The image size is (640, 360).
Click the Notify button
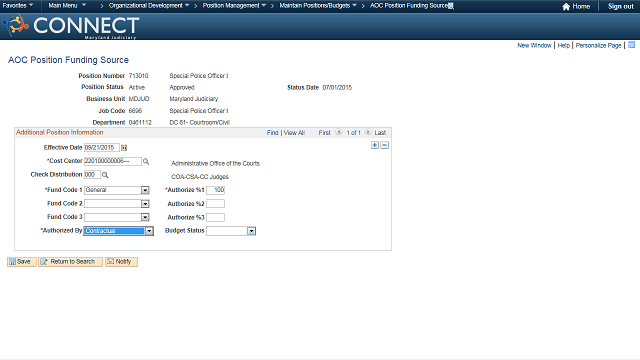point(121,262)
